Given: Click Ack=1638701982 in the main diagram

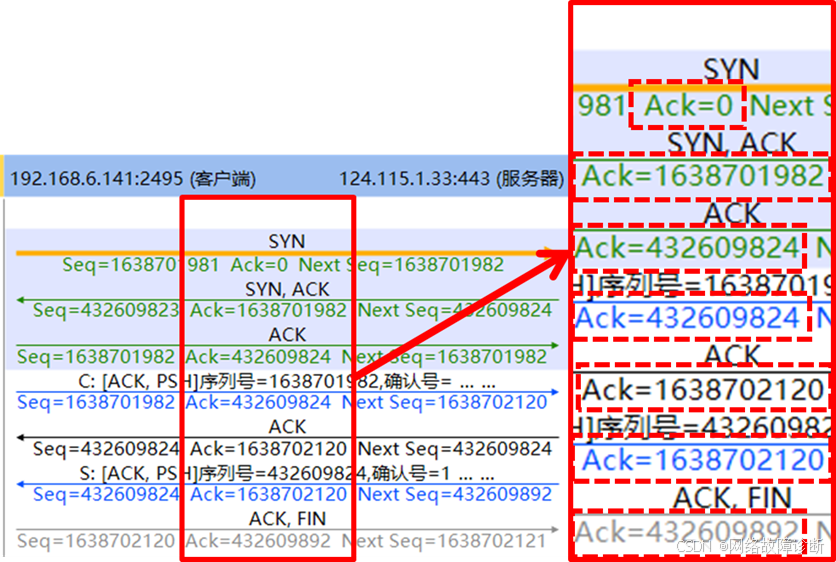Looking at the screenshot, I should [269, 310].
